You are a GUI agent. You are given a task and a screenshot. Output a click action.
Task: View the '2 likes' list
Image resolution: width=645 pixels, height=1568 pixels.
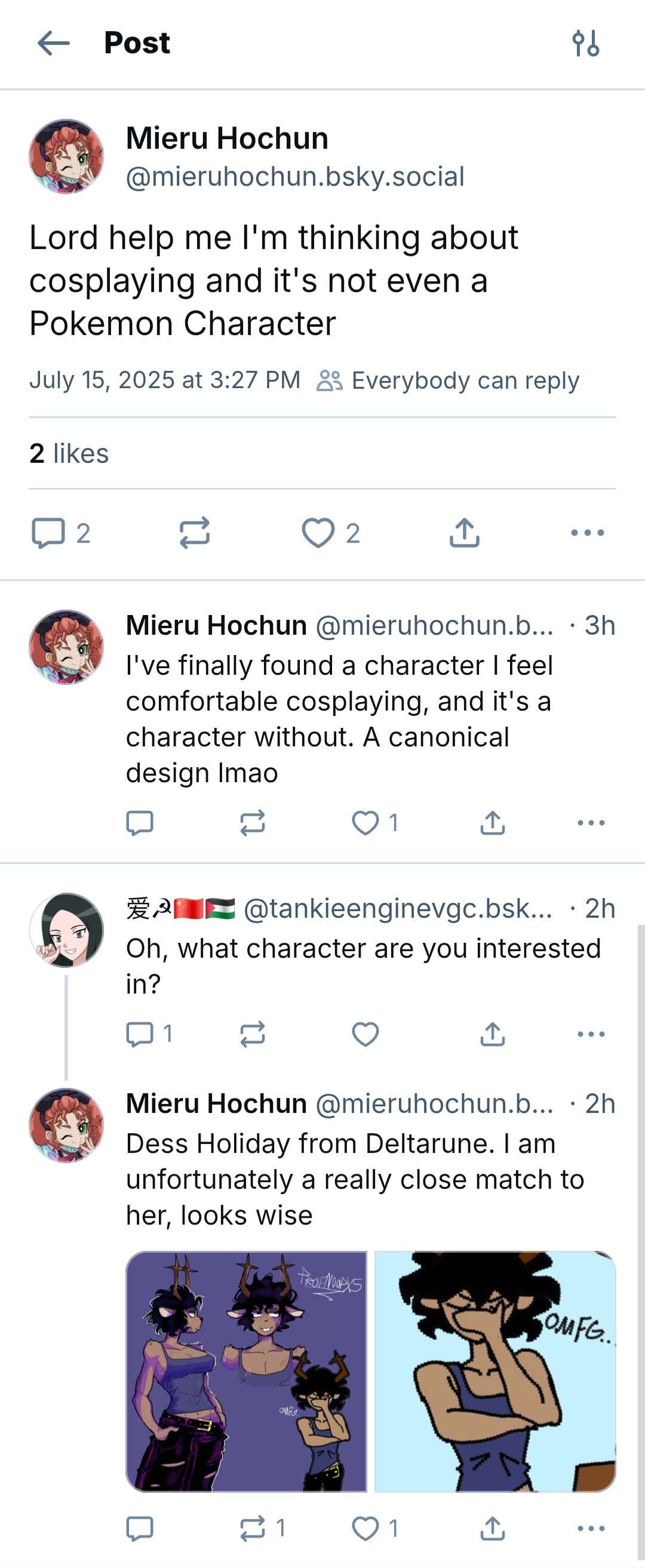[x=69, y=453]
